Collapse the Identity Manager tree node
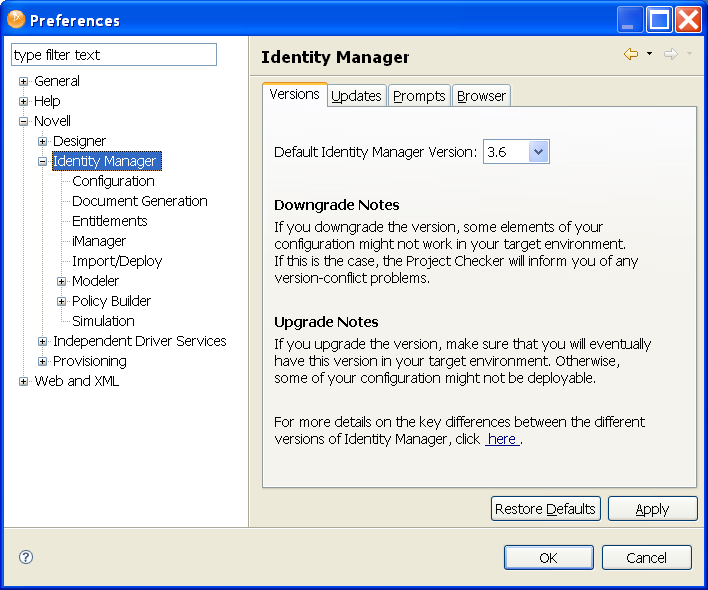Screen dimensions: 708x590 click(43, 161)
